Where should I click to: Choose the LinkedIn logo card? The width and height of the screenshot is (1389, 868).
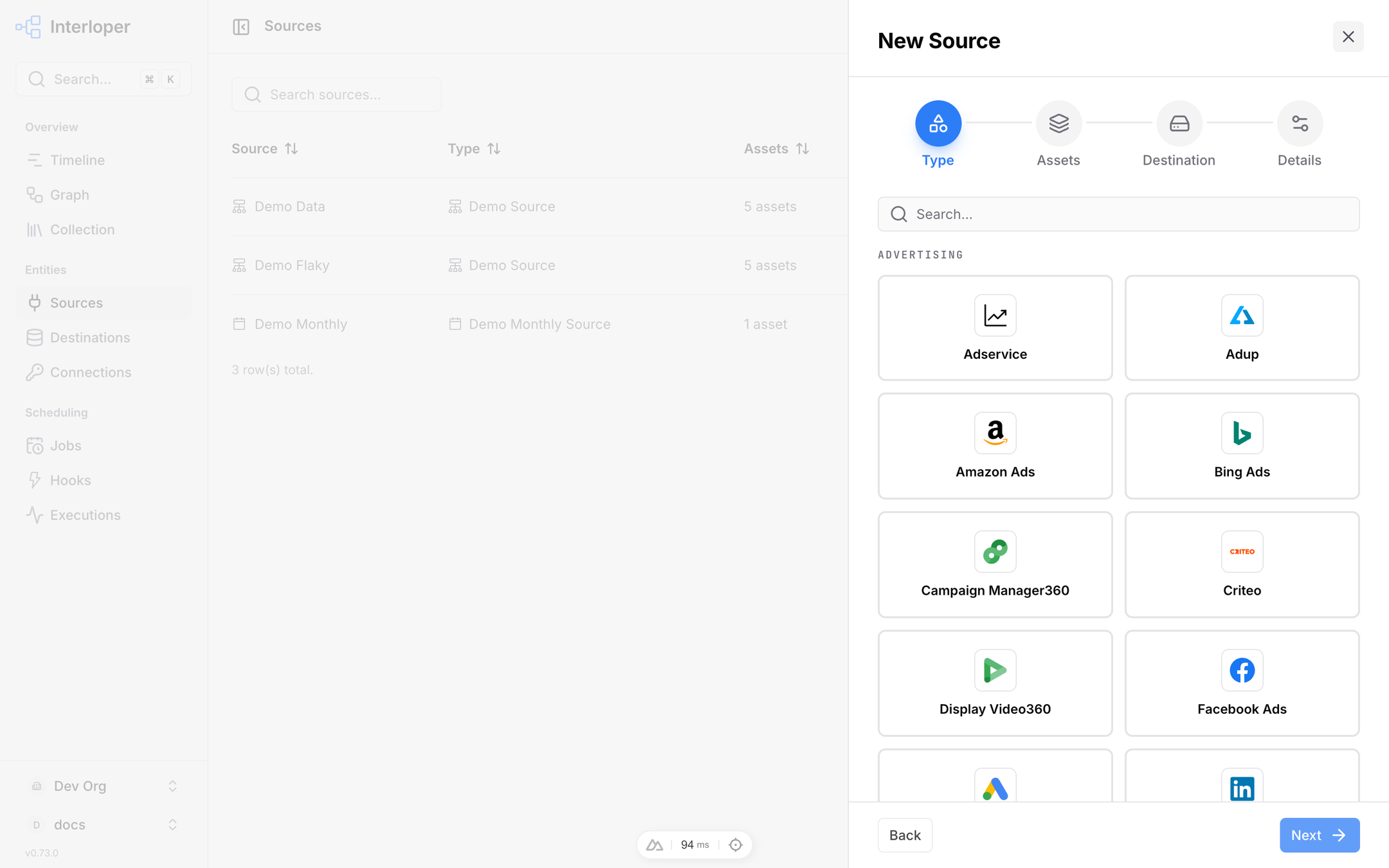point(1242,777)
